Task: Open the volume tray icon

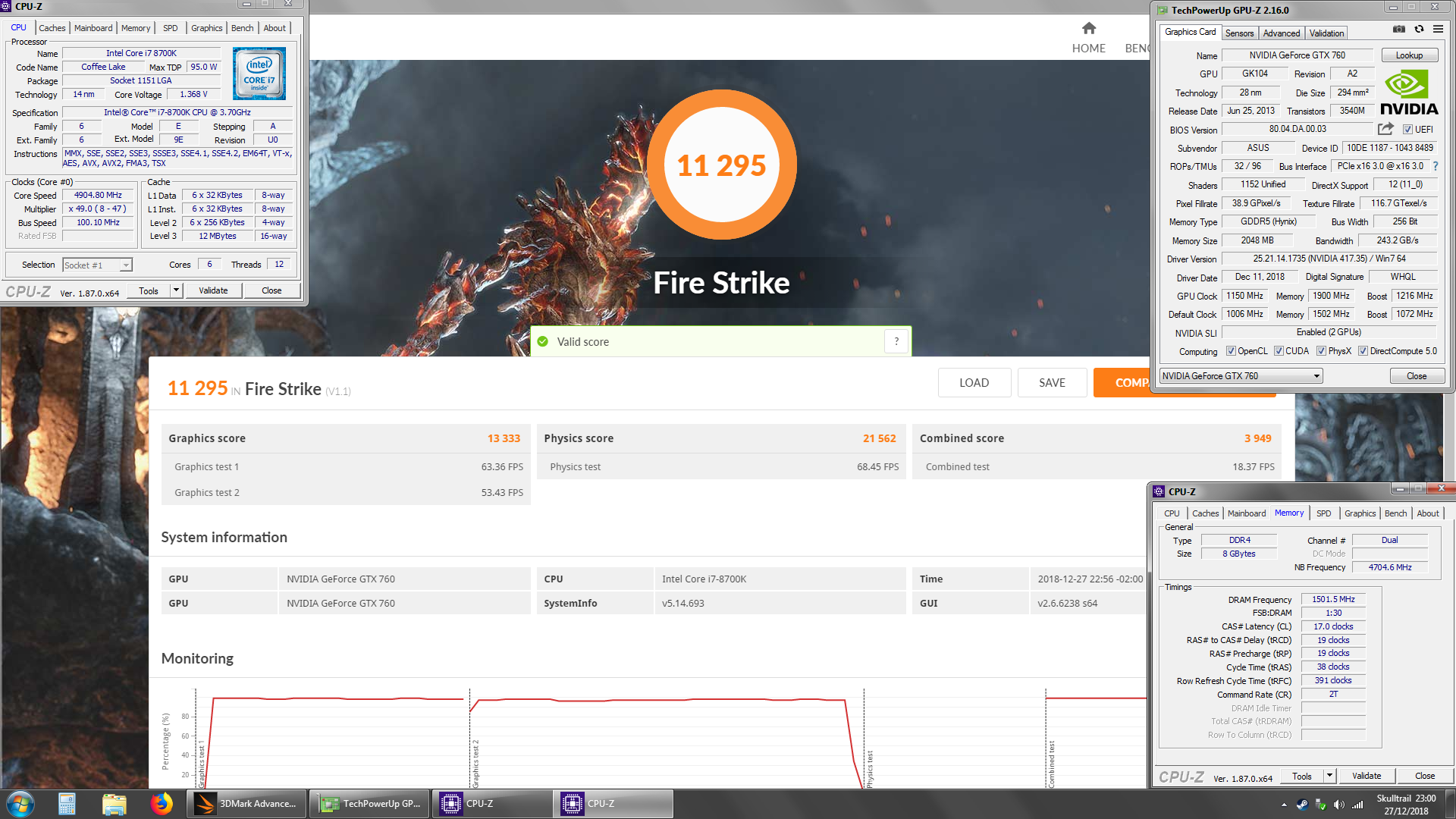Action: [1338, 805]
